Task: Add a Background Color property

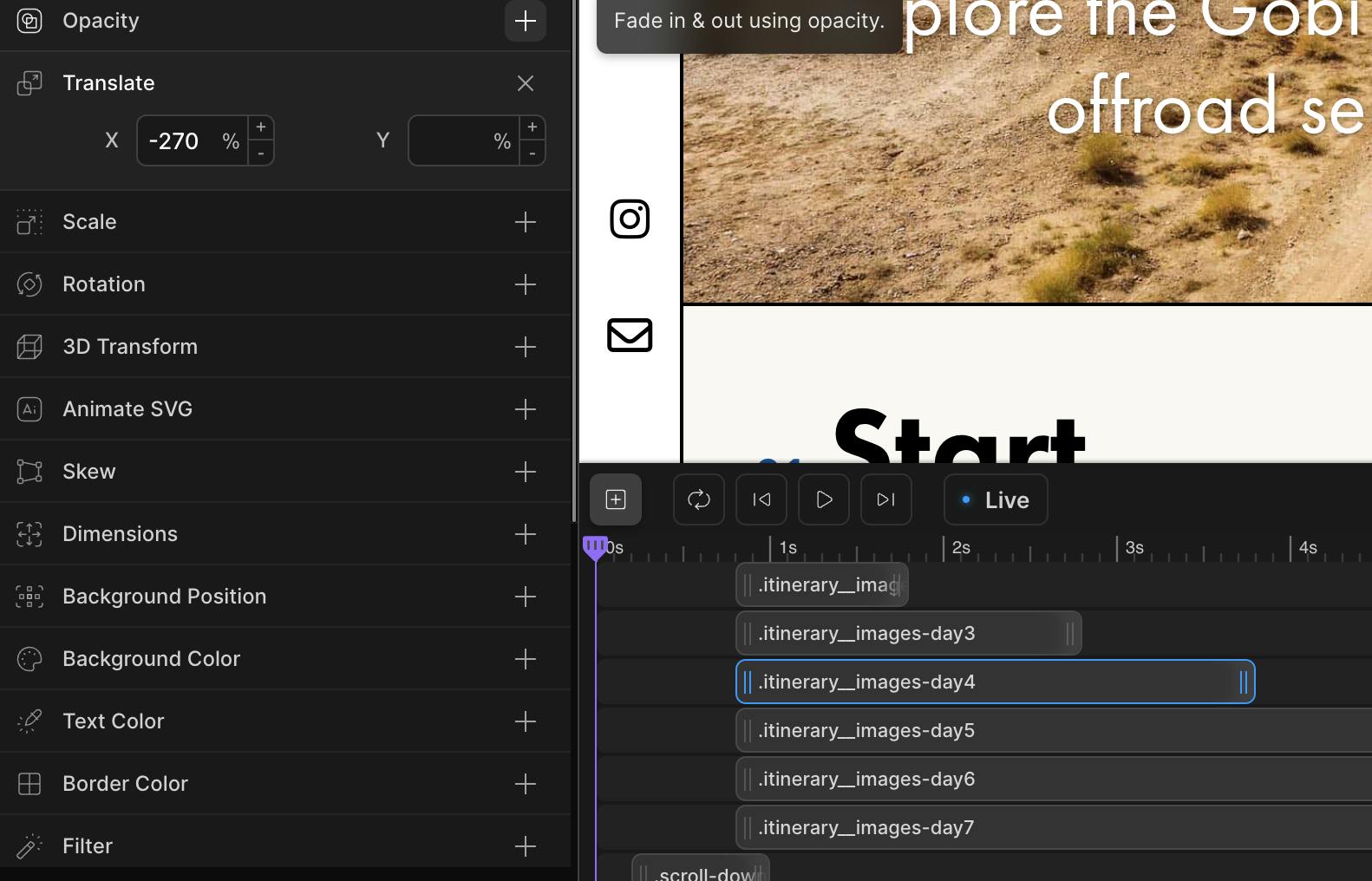Action: tap(525, 659)
